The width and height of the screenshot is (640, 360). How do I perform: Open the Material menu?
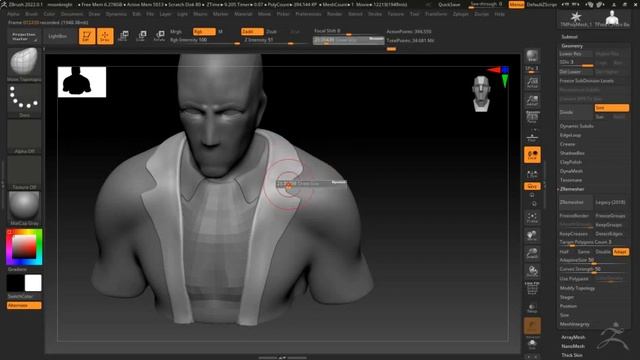tap(243, 14)
